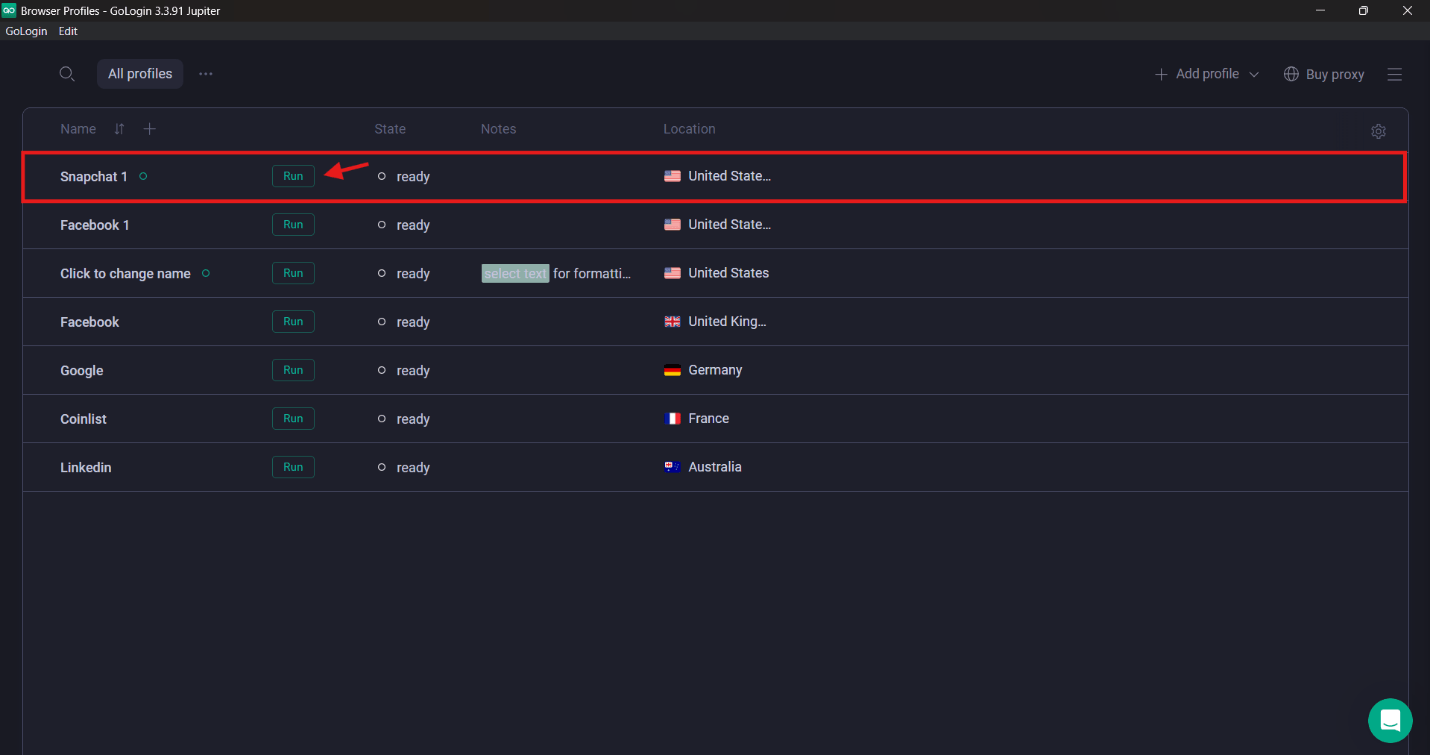This screenshot has height=755, width=1430.
Task: Click the Name column header
Action: [x=78, y=129]
